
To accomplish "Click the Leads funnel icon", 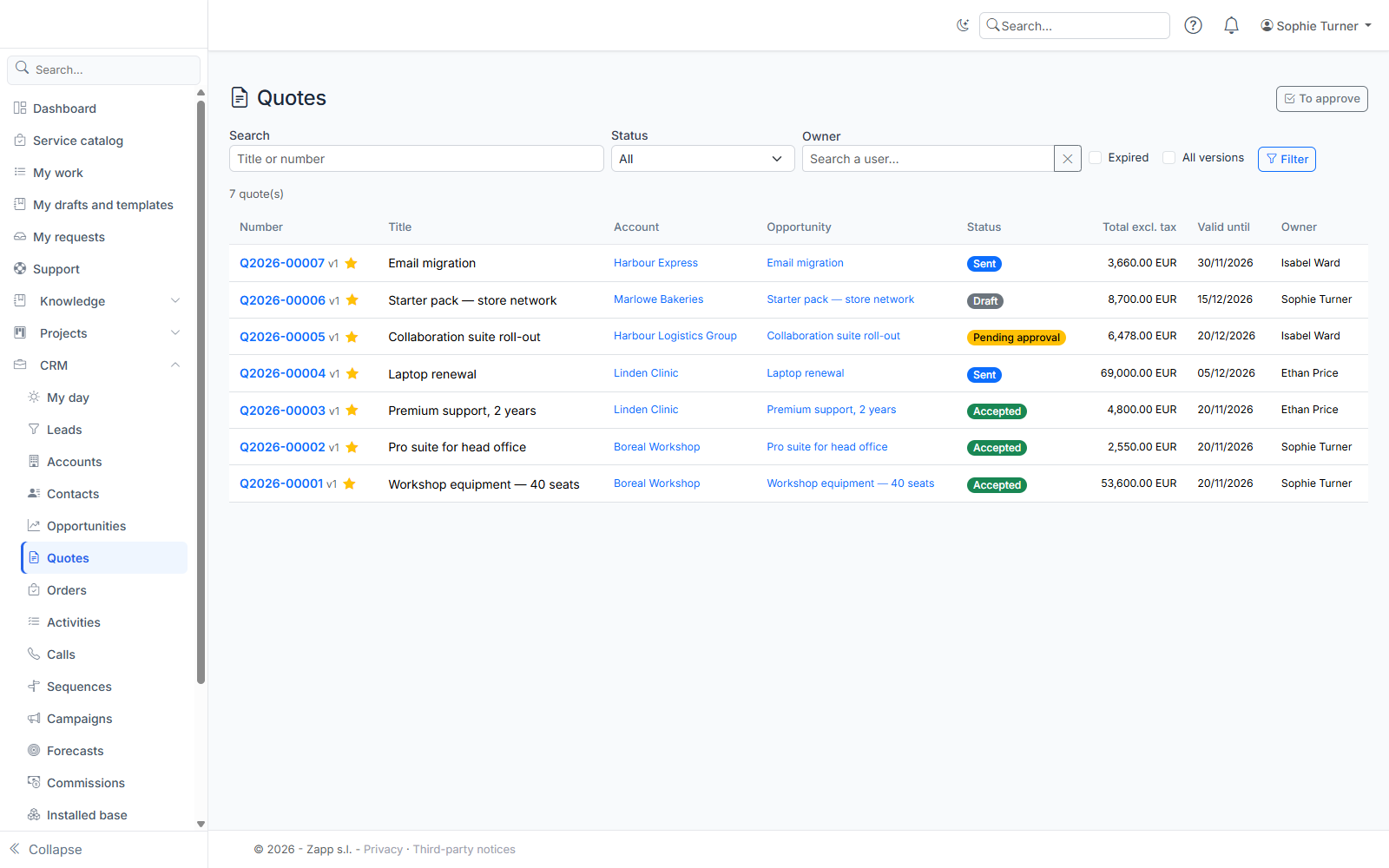I will [x=34, y=429].
